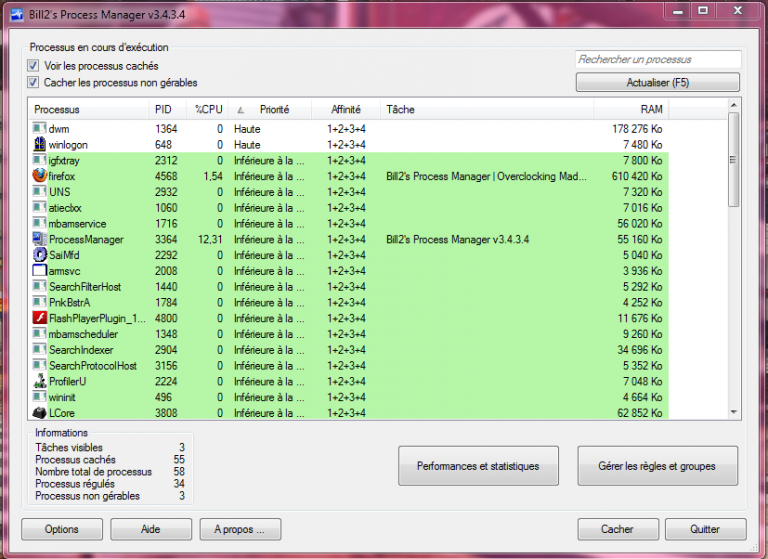This screenshot has width=768, height=559.
Task: Click the winlogon process icon
Action: click(x=39, y=144)
